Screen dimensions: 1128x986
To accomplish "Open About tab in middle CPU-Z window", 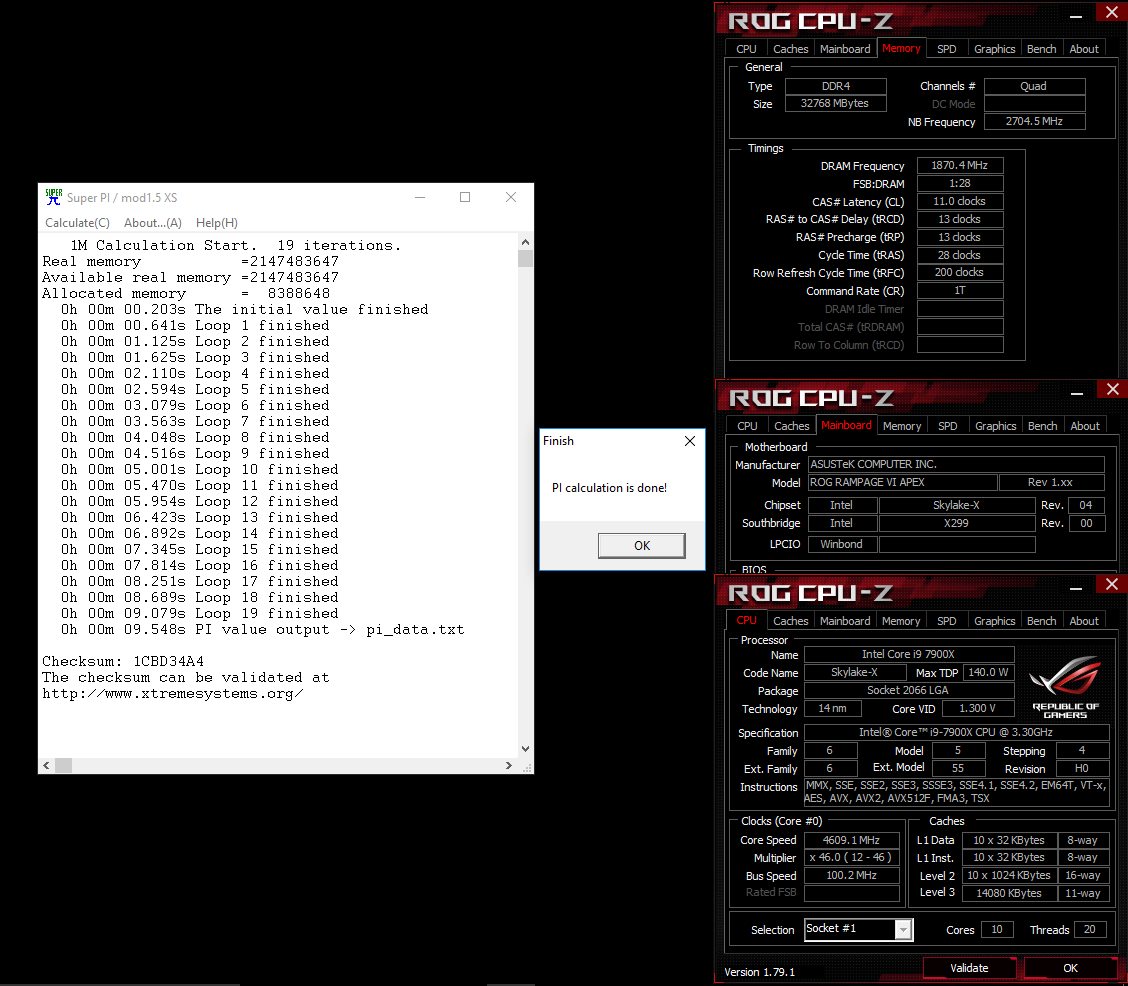I will pyautogui.click(x=1085, y=426).
